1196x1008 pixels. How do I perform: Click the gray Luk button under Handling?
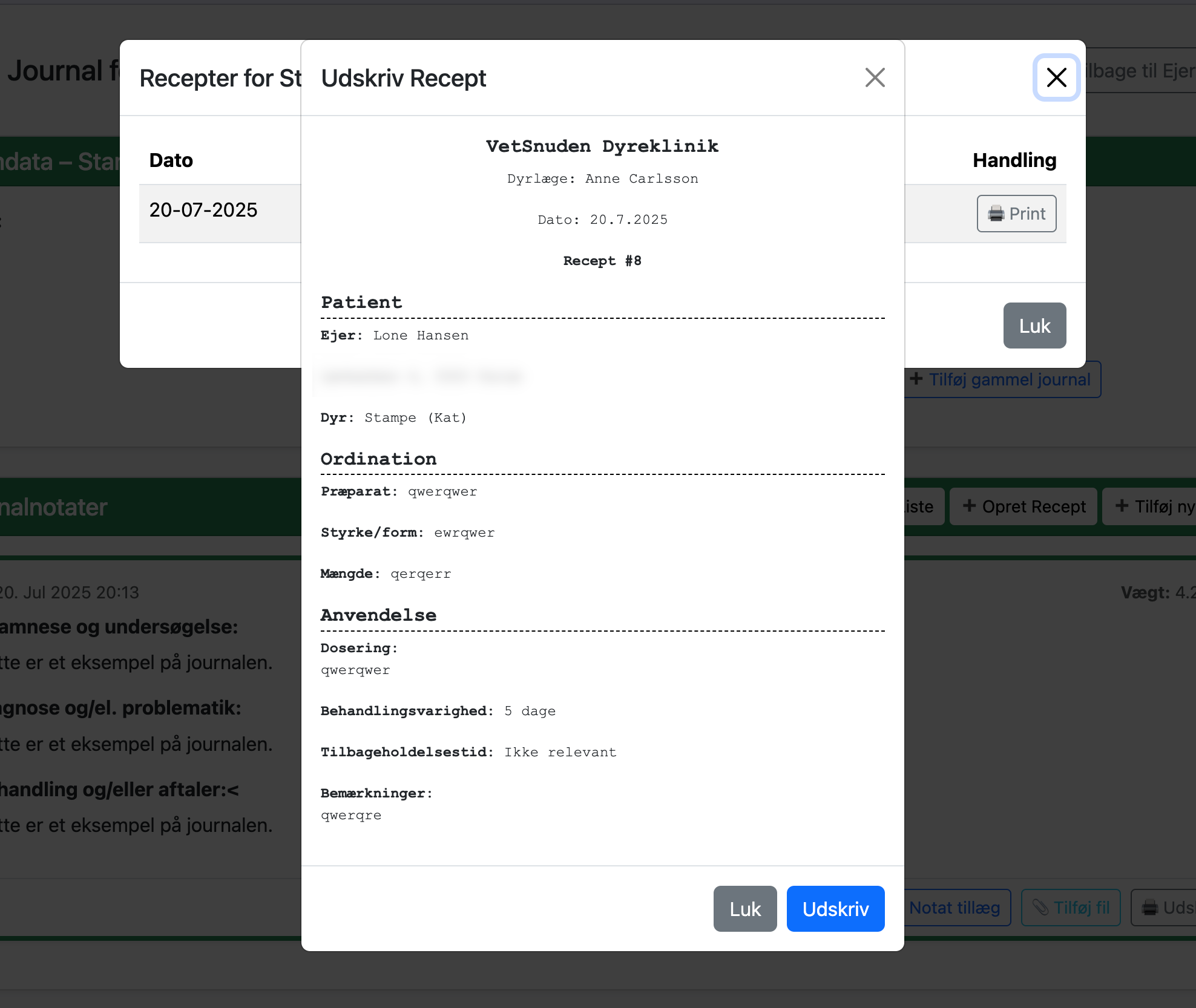coord(1034,326)
